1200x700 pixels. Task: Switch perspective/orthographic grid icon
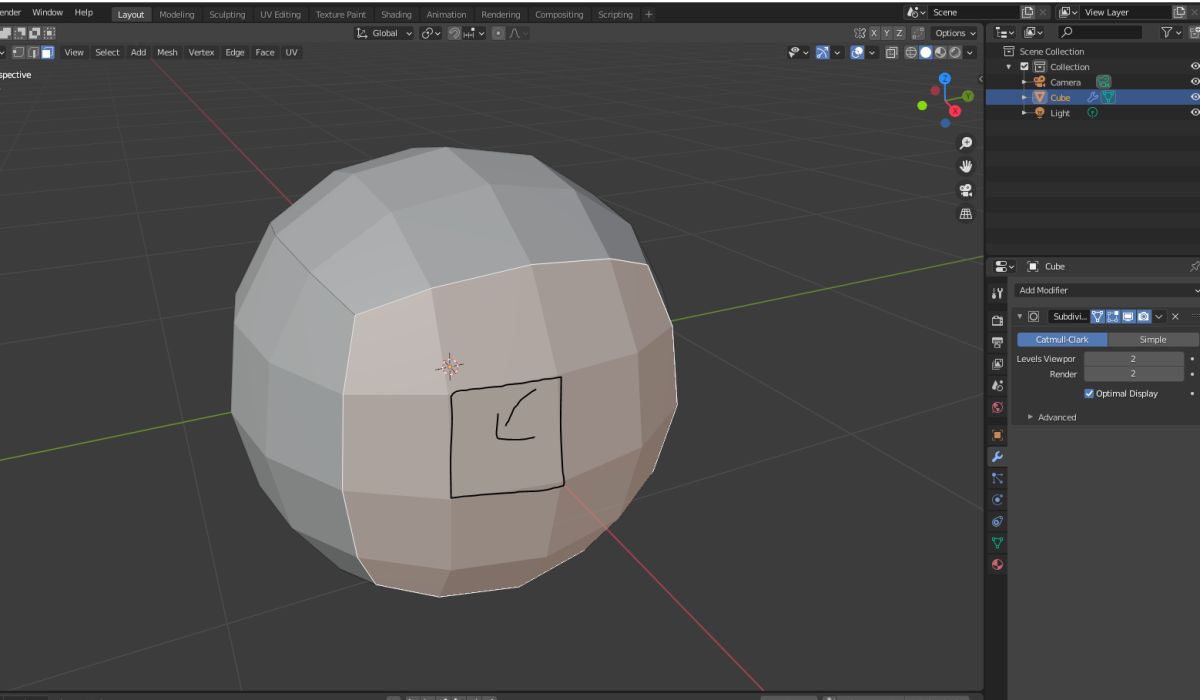965,213
